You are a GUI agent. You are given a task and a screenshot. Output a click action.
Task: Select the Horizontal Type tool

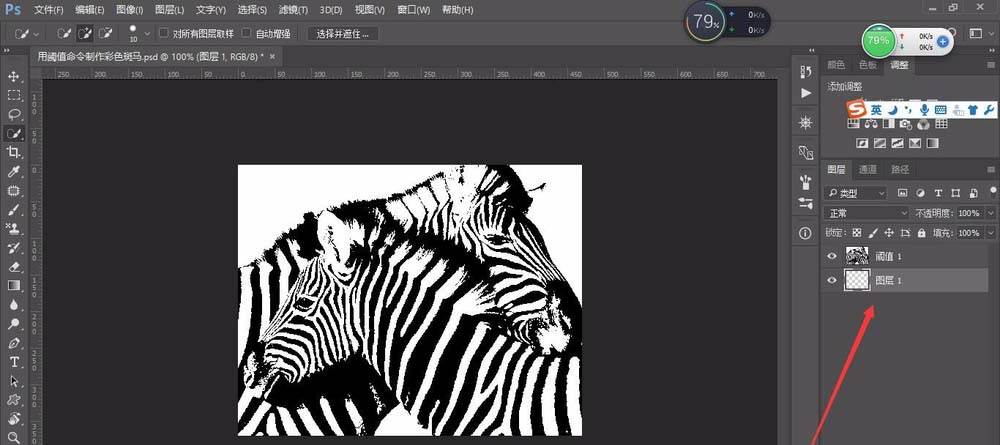point(14,362)
